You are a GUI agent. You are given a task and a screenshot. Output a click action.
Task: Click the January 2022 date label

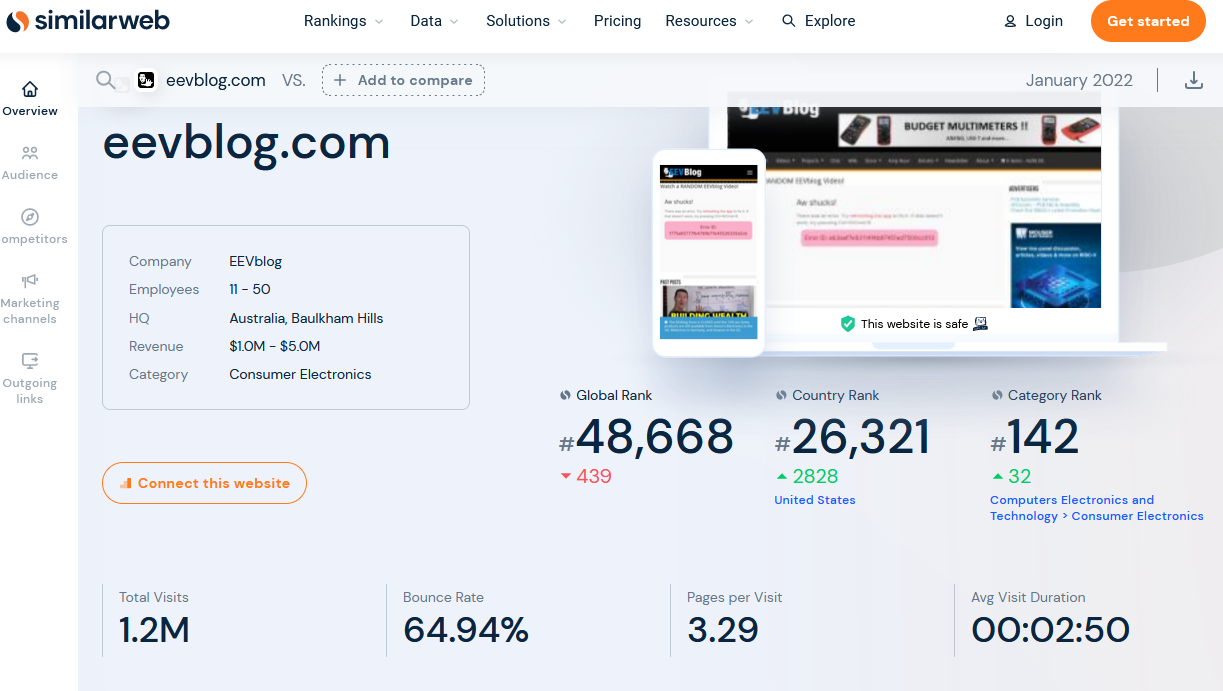1079,80
